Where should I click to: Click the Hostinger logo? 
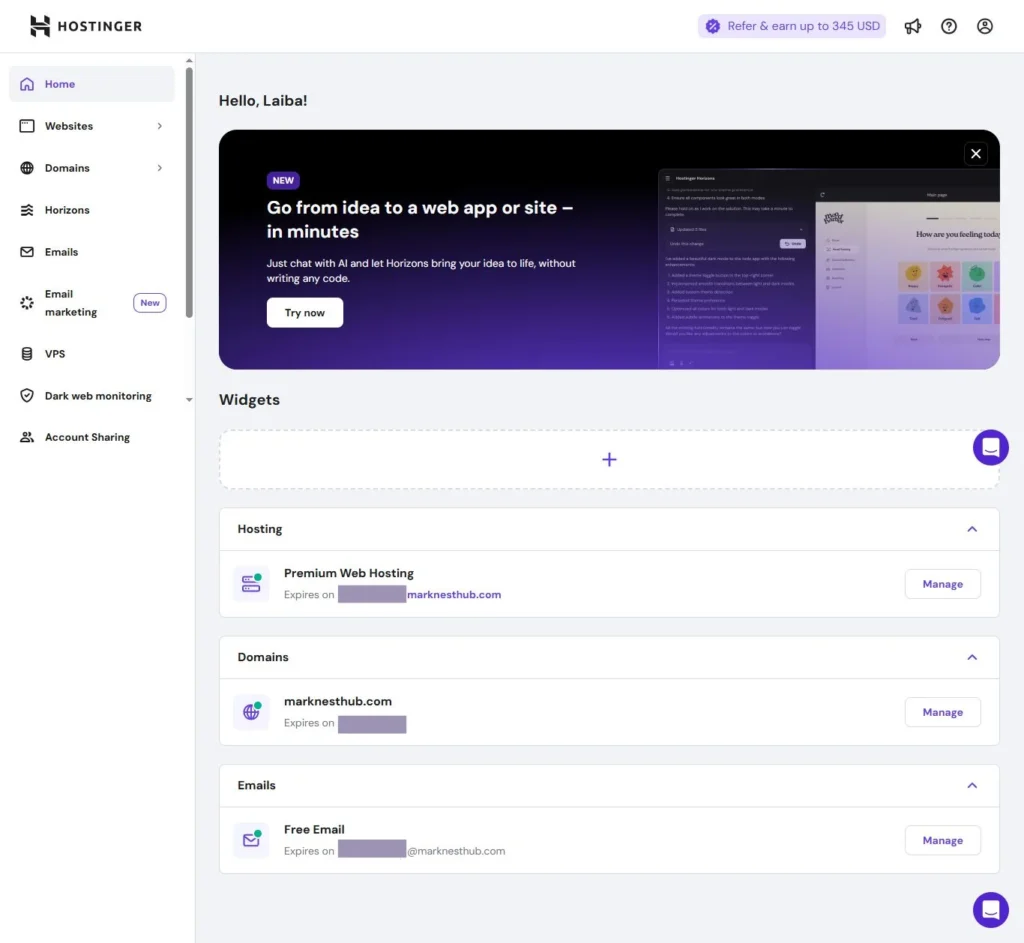[x=86, y=26]
